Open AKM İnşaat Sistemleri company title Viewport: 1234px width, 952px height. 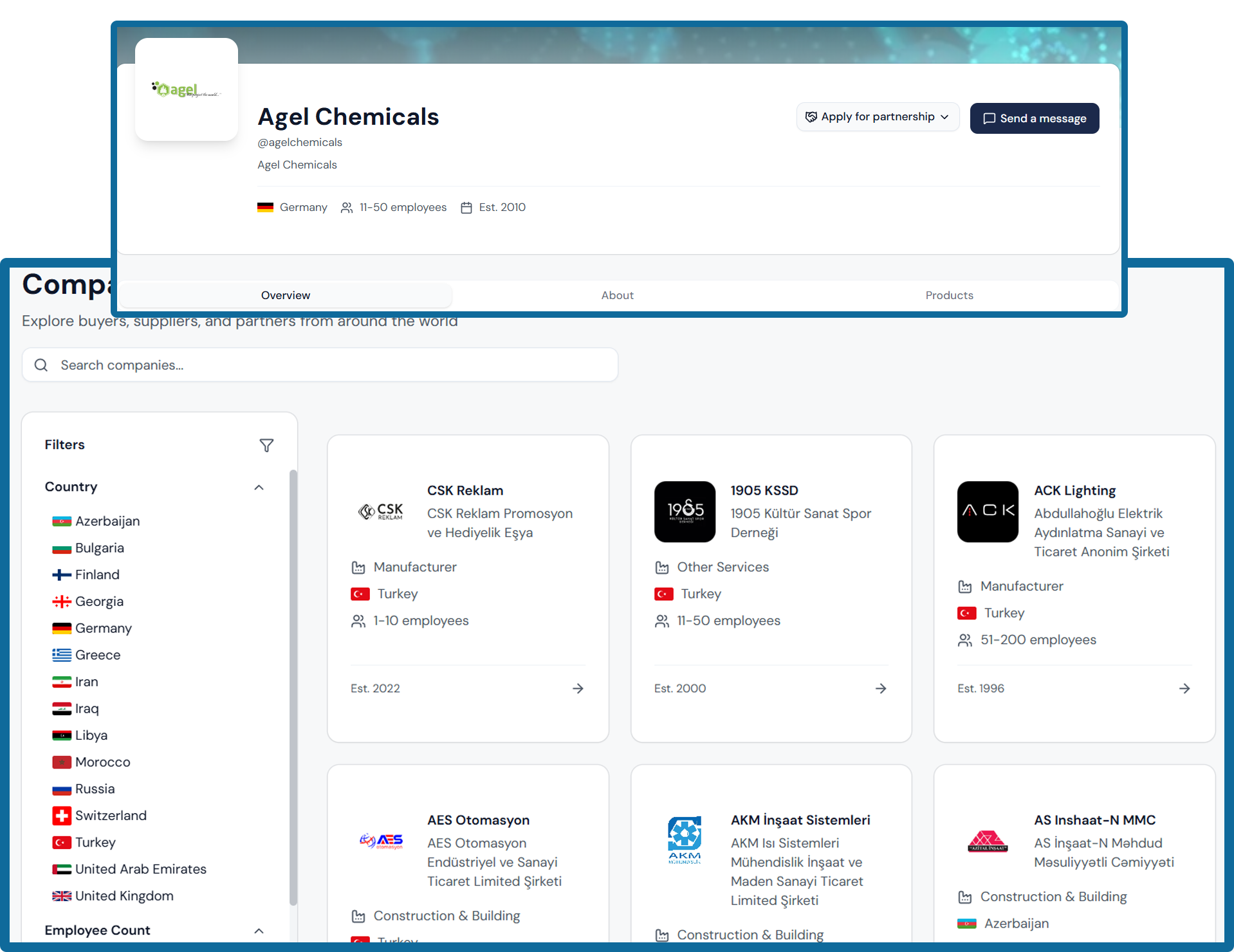click(x=800, y=820)
